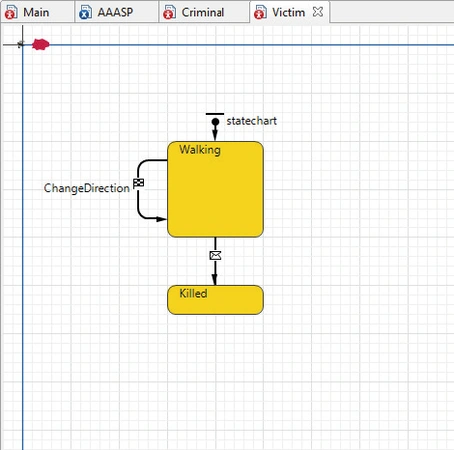The height and width of the screenshot is (450, 454).
Task: Select the Killed state block
Action: click(x=215, y=300)
